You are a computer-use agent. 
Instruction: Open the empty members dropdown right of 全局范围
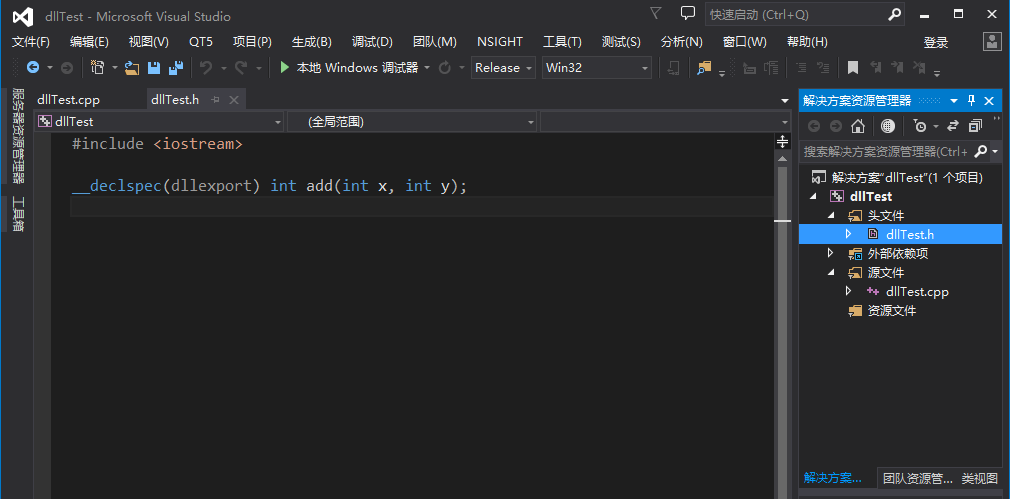point(665,122)
